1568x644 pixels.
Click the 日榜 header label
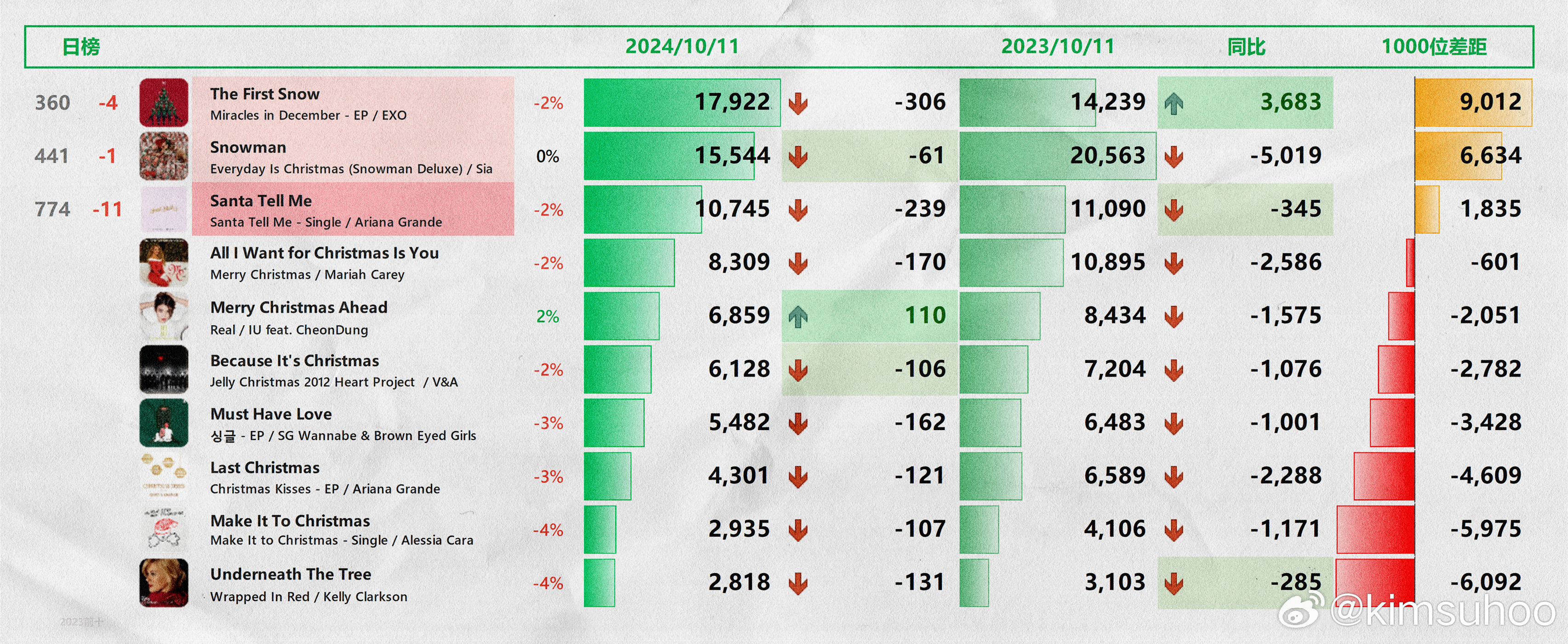pos(81,46)
